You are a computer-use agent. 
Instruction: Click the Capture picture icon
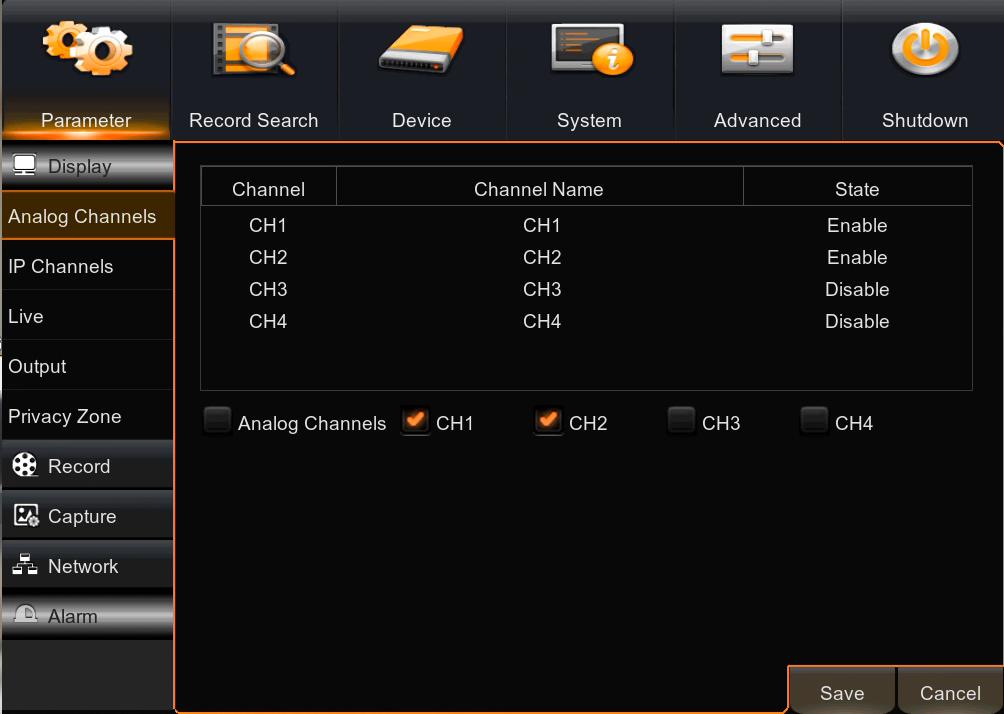click(x=26, y=515)
